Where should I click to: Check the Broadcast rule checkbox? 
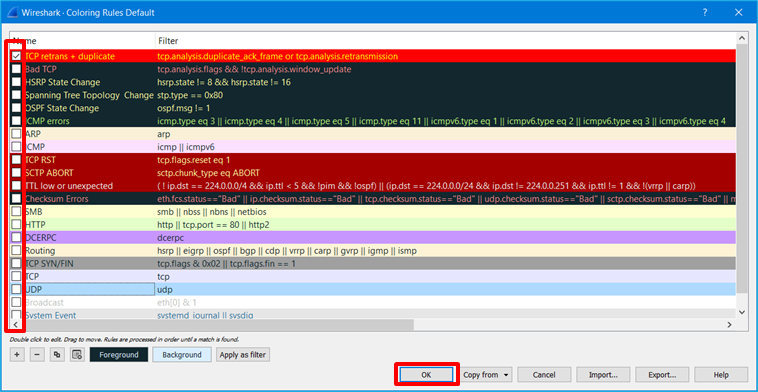[x=16, y=302]
